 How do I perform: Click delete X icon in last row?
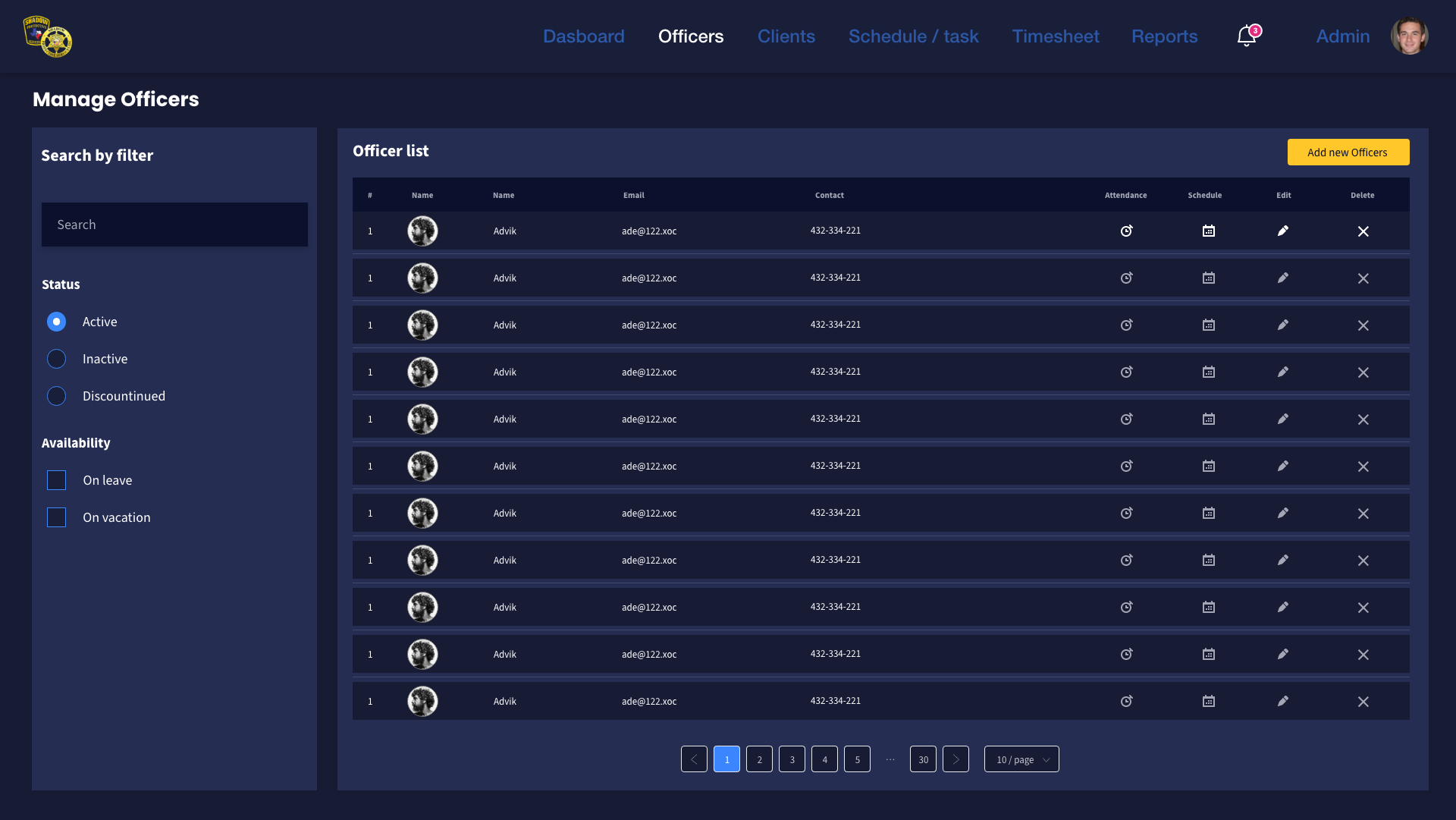click(1363, 702)
